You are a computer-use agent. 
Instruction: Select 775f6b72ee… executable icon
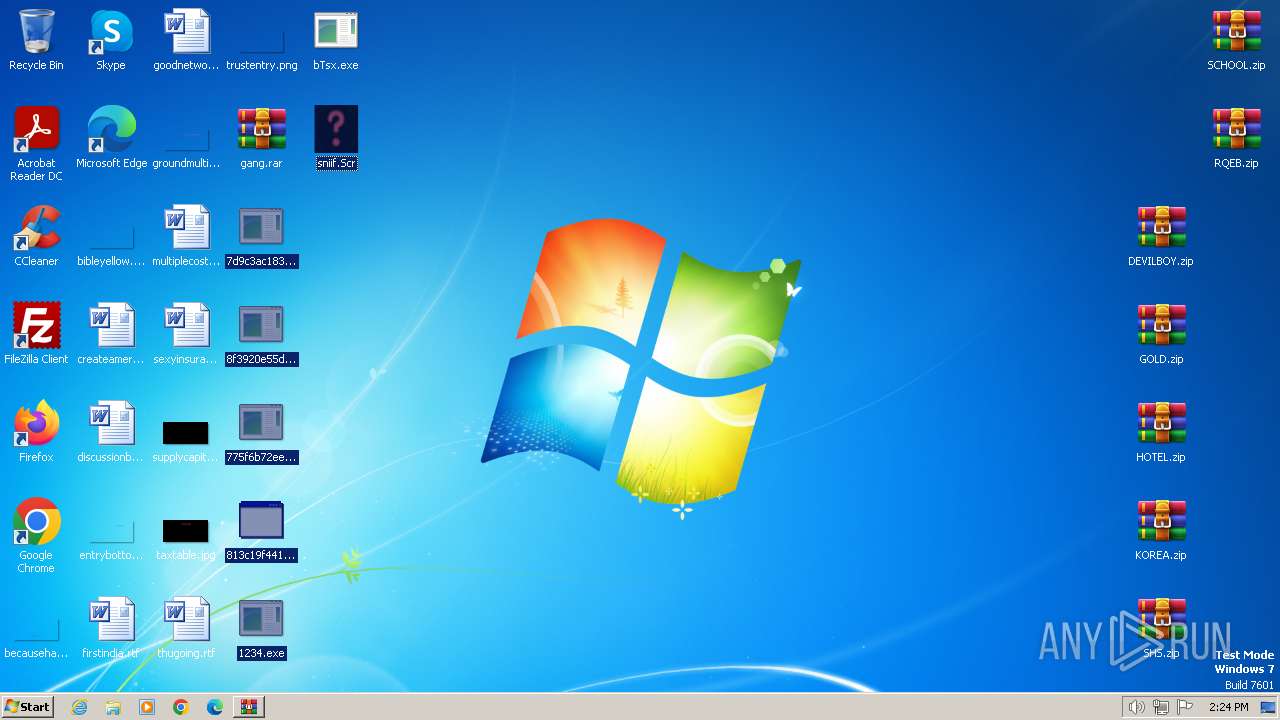coord(262,432)
